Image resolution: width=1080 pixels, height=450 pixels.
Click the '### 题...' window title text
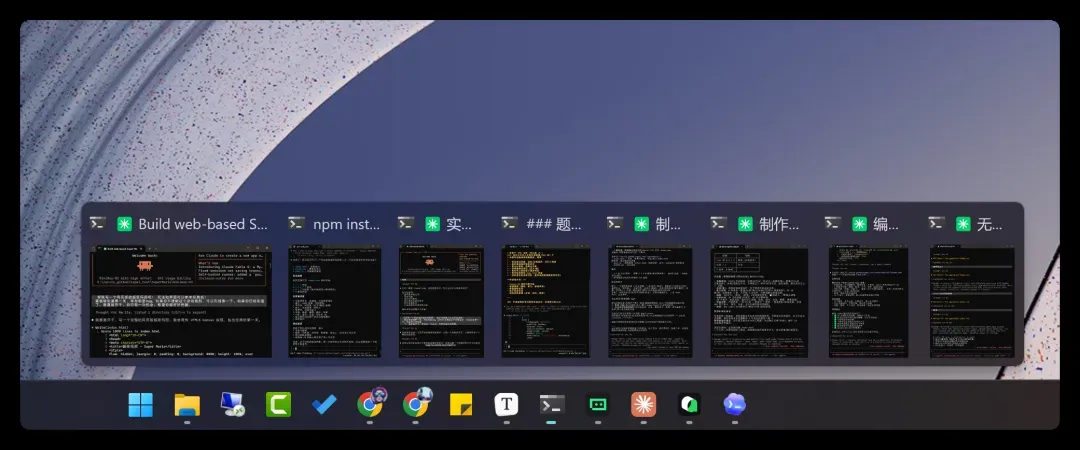(554, 224)
